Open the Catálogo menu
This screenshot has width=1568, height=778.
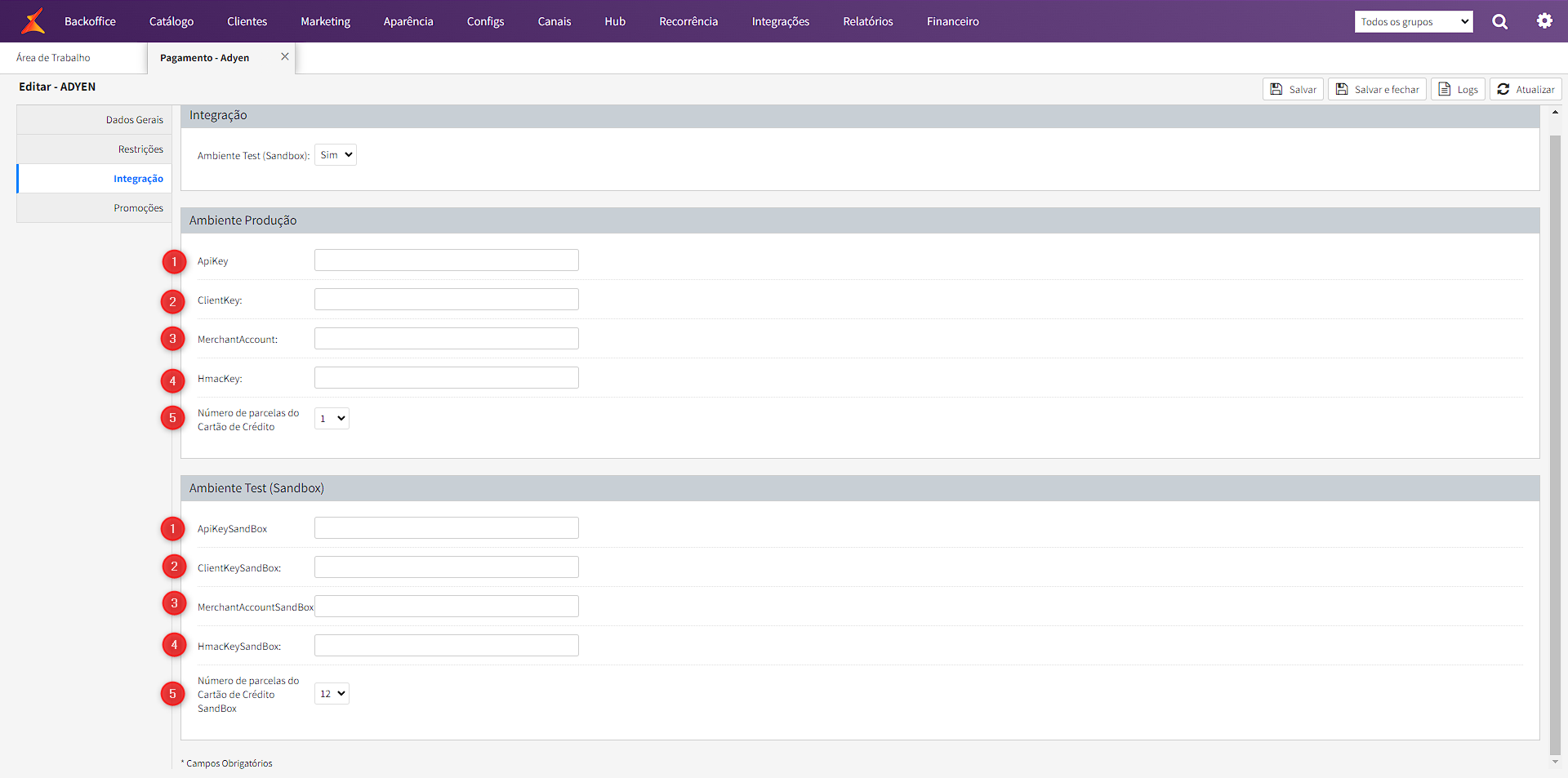pos(171,21)
